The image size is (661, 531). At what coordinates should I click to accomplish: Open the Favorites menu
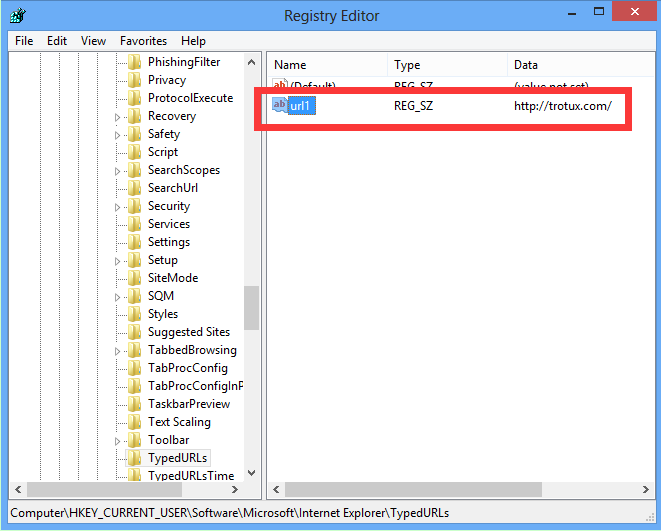coord(143,41)
